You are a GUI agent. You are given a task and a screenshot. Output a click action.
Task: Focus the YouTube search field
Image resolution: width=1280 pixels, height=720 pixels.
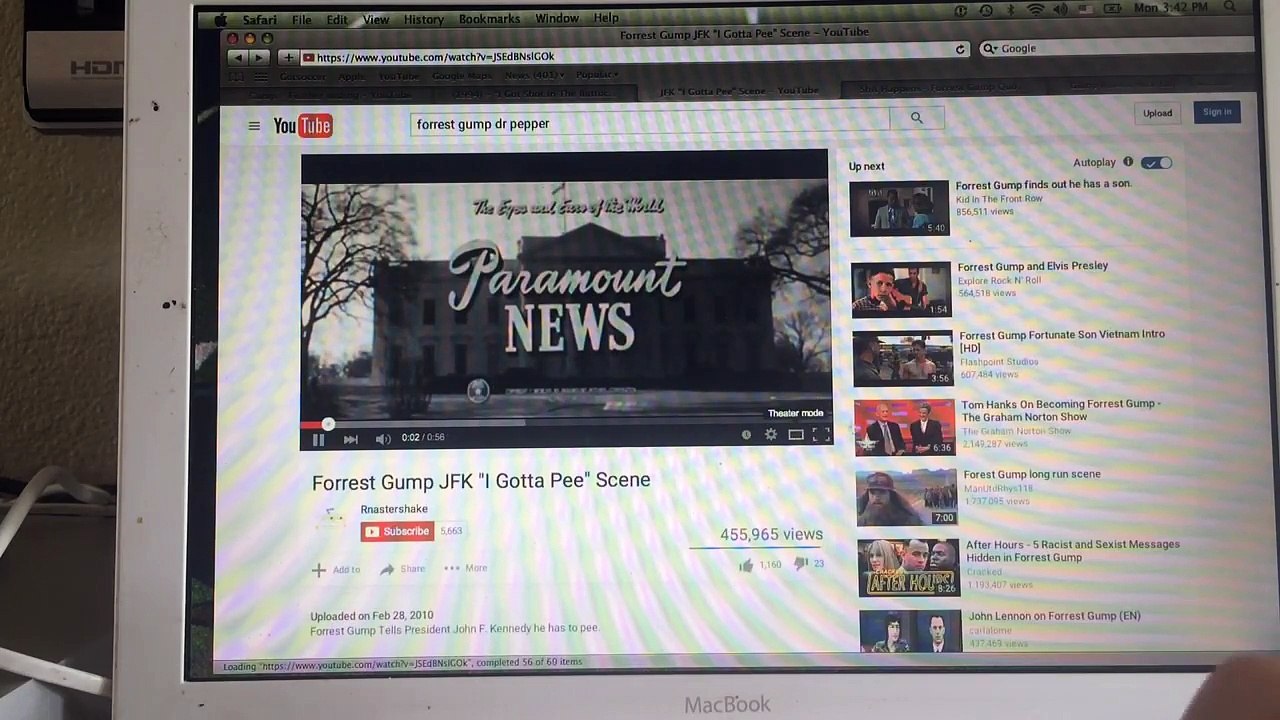(x=650, y=121)
